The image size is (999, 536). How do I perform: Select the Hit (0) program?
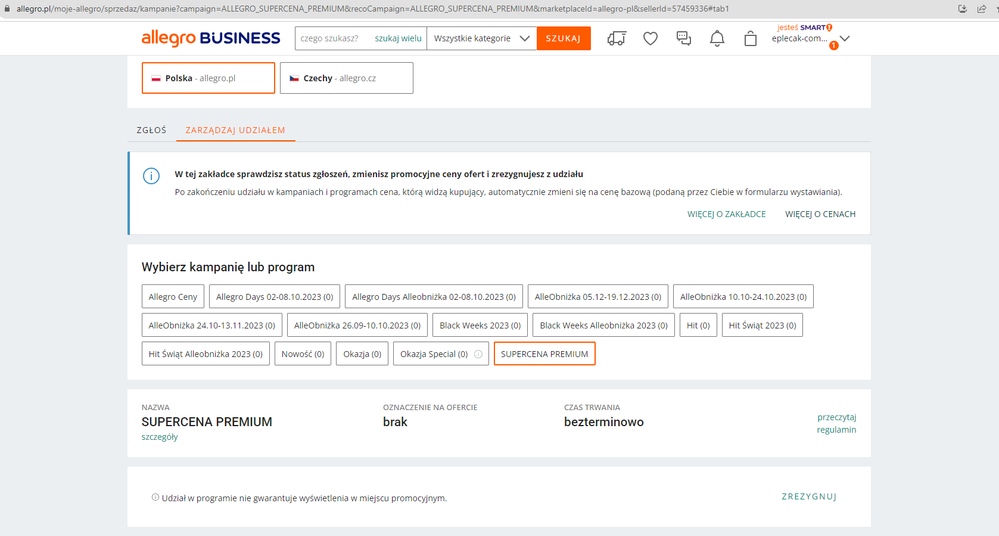[698, 325]
